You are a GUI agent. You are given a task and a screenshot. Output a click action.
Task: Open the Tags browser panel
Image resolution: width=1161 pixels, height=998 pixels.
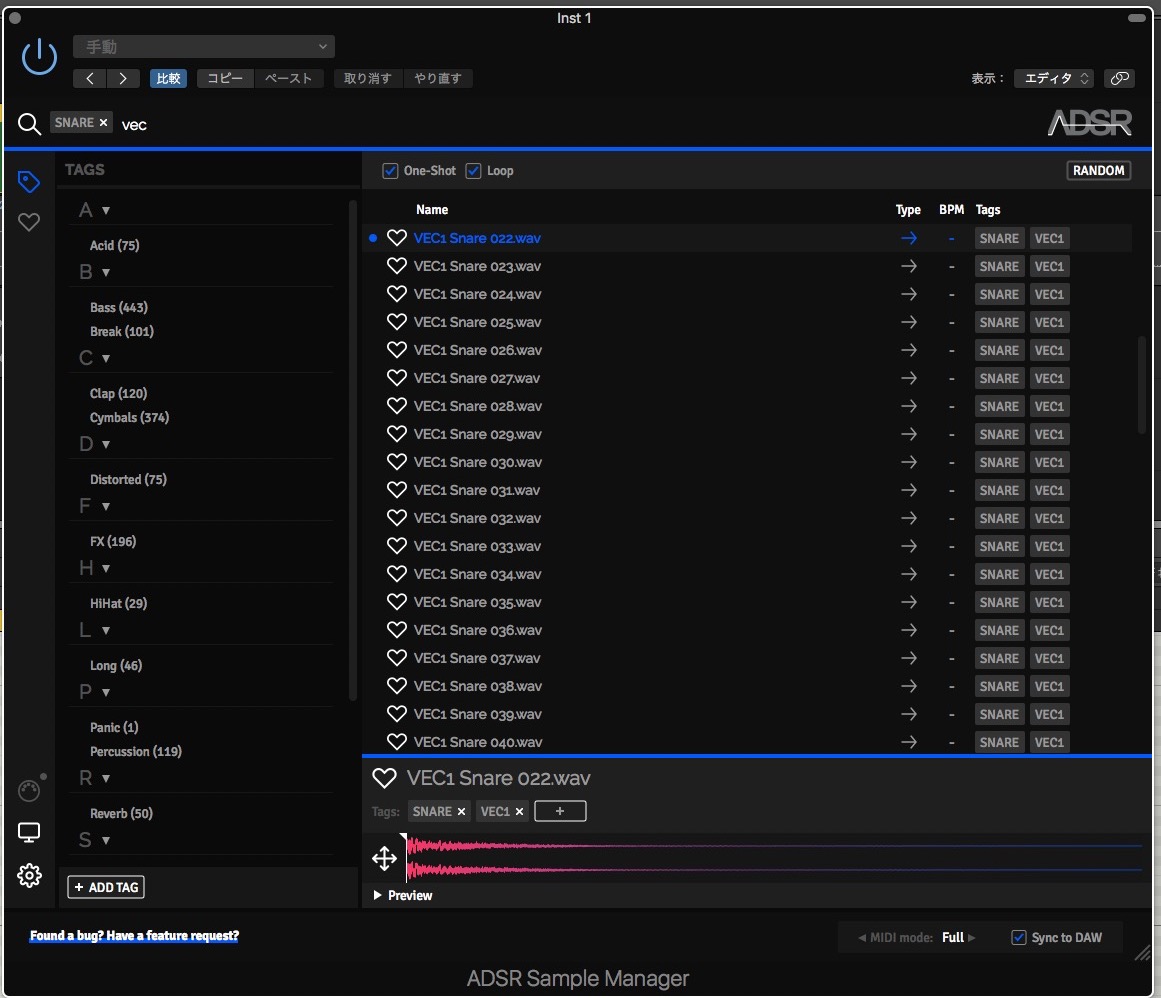click(29, 181)
